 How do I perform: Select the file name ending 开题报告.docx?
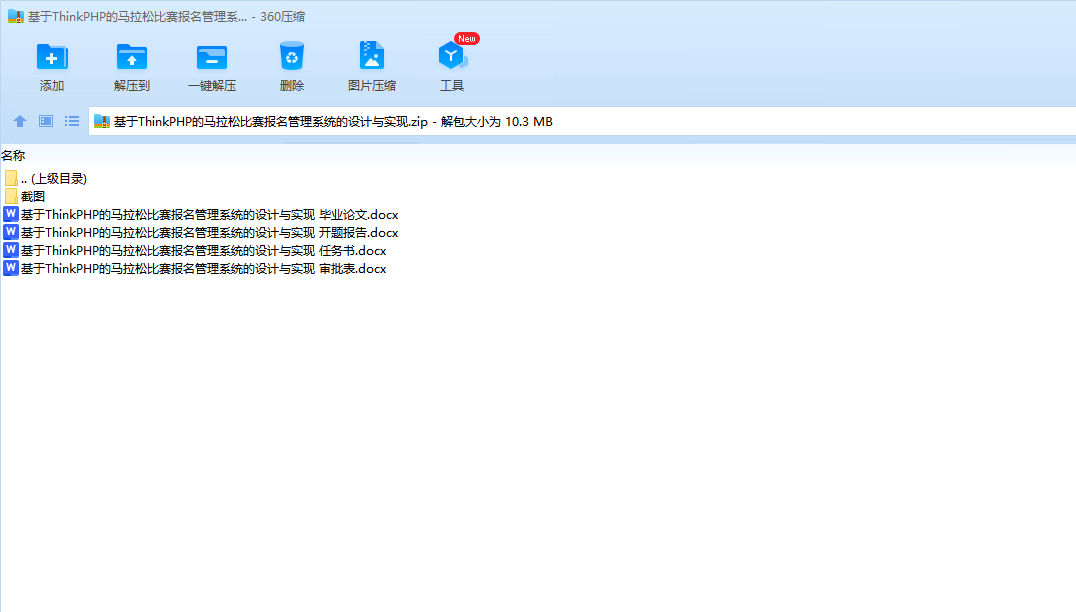click(209, 233)
